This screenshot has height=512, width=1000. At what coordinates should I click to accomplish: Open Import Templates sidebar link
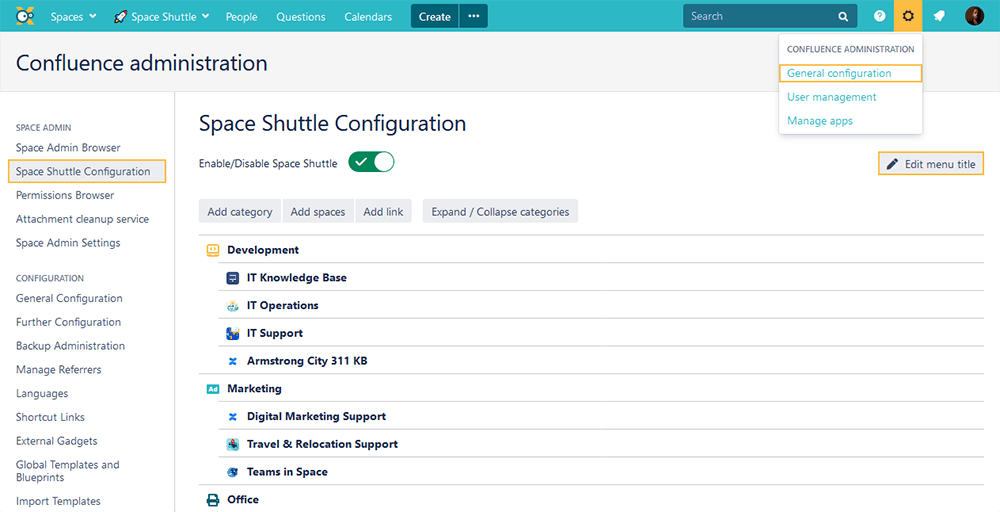tap(58, 501)
